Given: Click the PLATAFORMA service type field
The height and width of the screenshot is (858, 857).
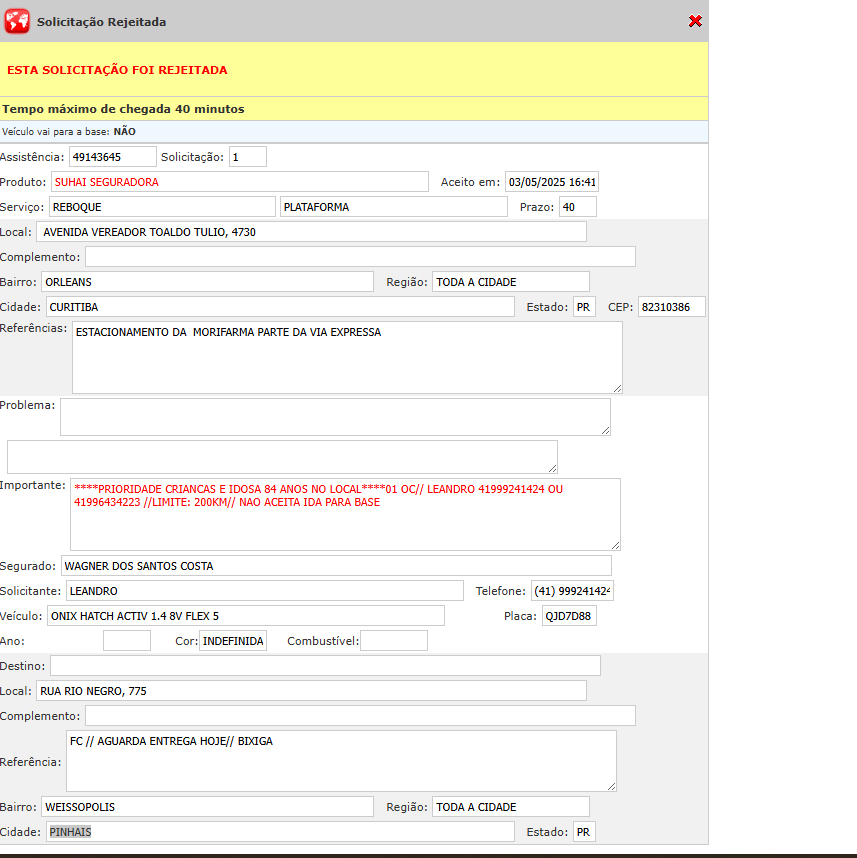Looking at the screenshot, I should [x=393, y=207].
